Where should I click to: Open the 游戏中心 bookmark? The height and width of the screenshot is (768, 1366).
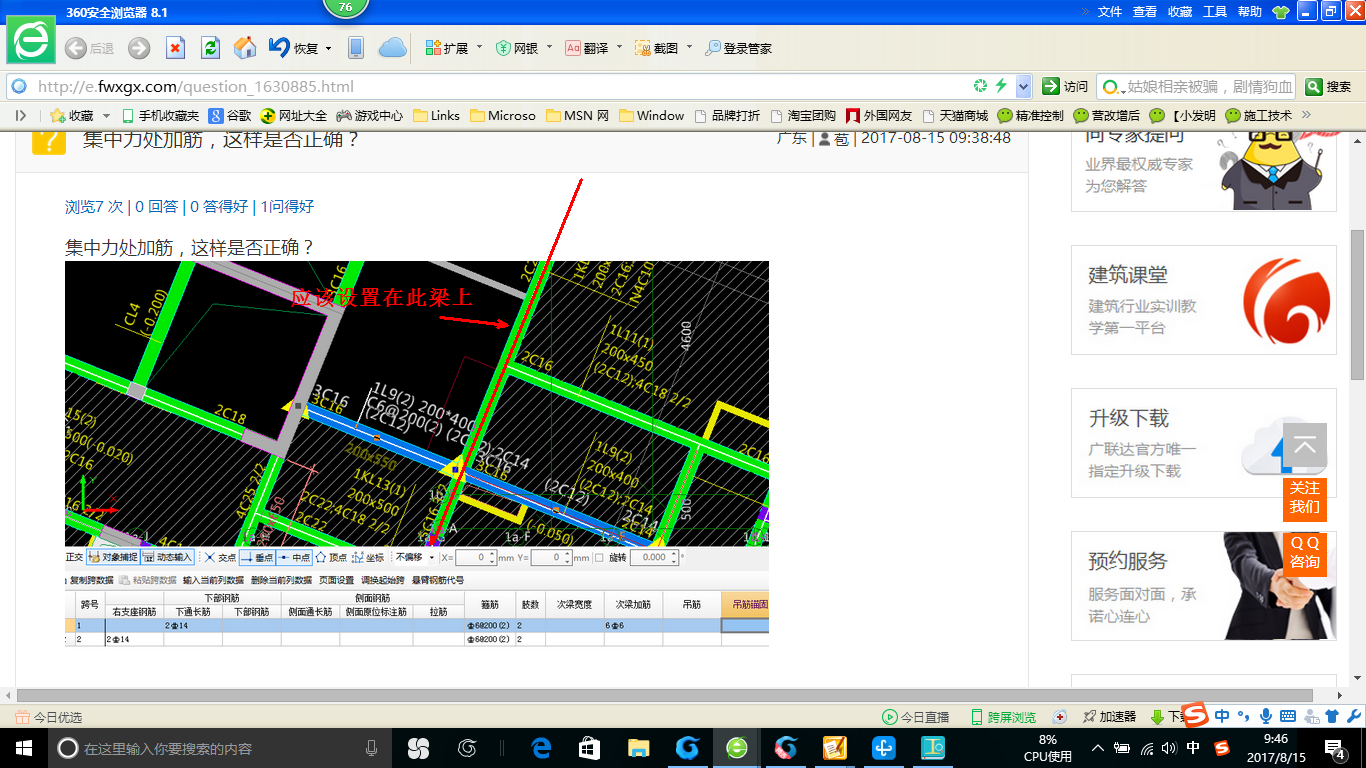coord(370,116)
